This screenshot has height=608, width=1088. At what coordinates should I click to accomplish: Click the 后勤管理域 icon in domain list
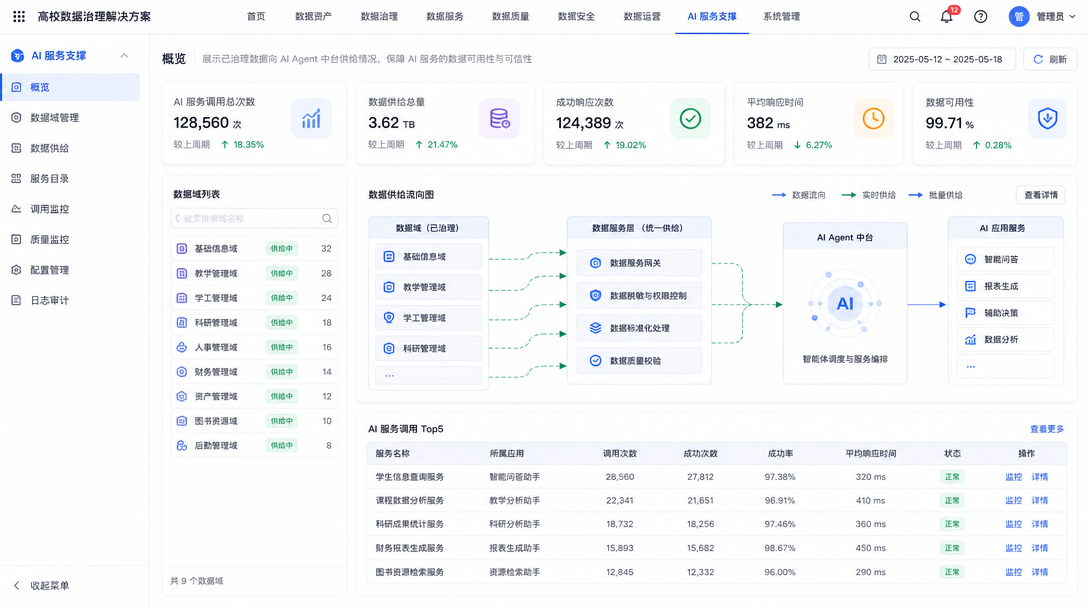pyautogui.click(x=182, y=446)
